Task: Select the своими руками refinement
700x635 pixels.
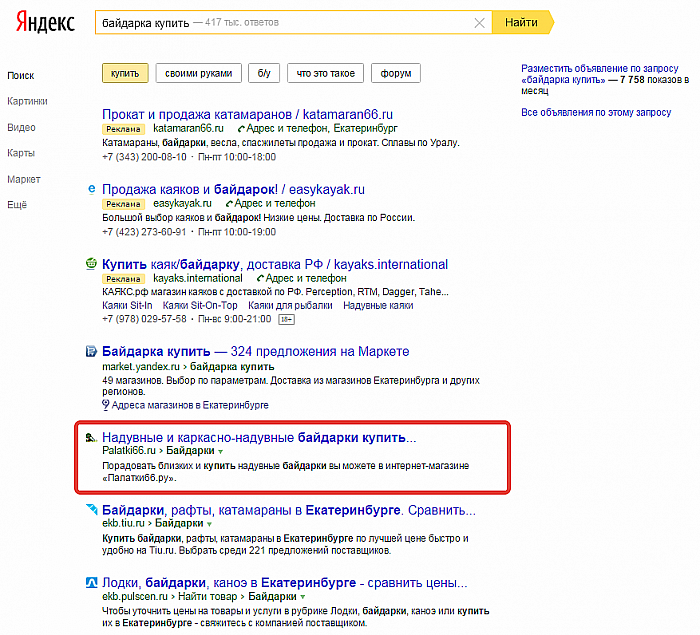Action: coord(199,73)
